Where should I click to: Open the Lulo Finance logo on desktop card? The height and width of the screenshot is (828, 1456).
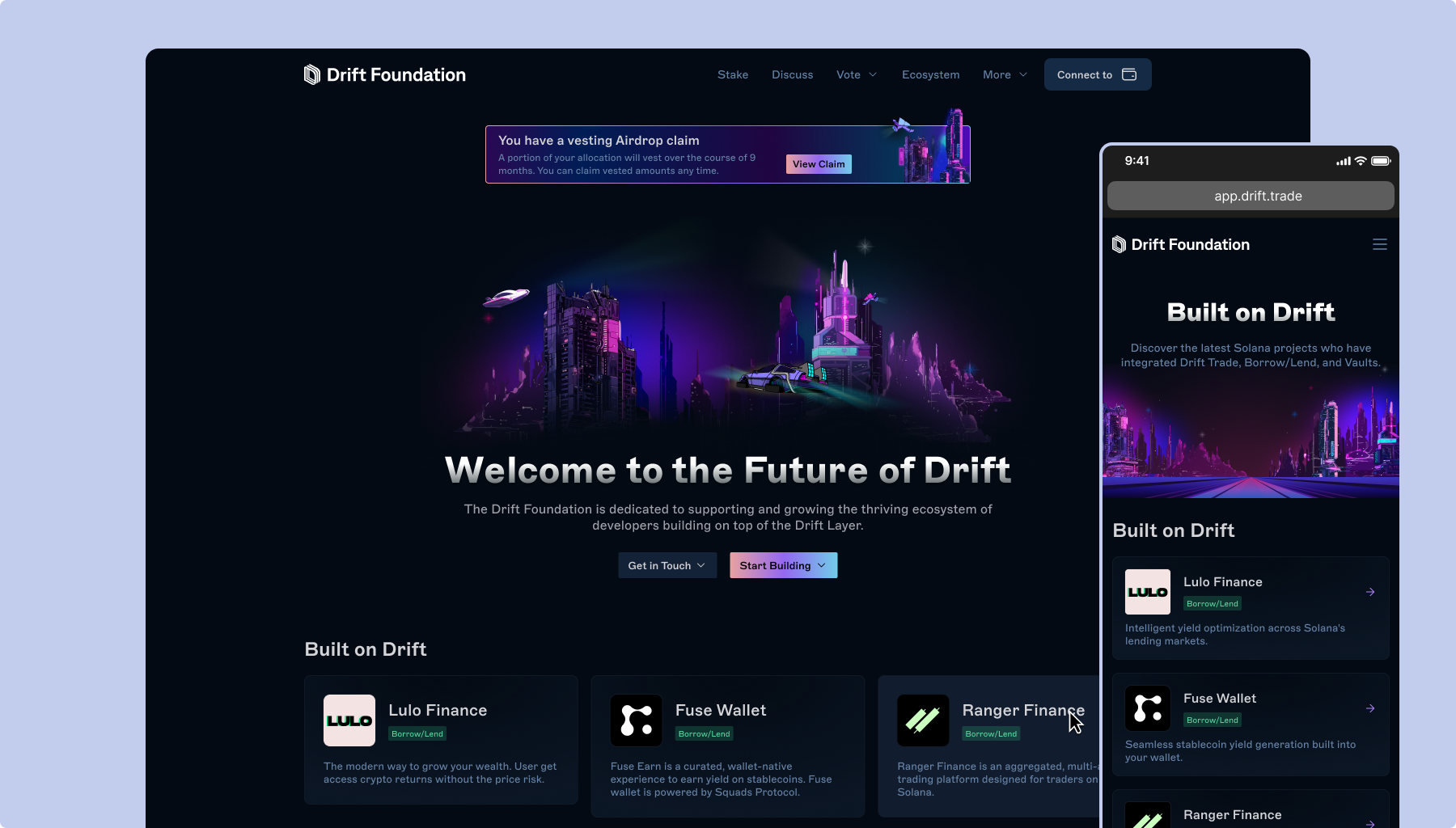point(349,720)
